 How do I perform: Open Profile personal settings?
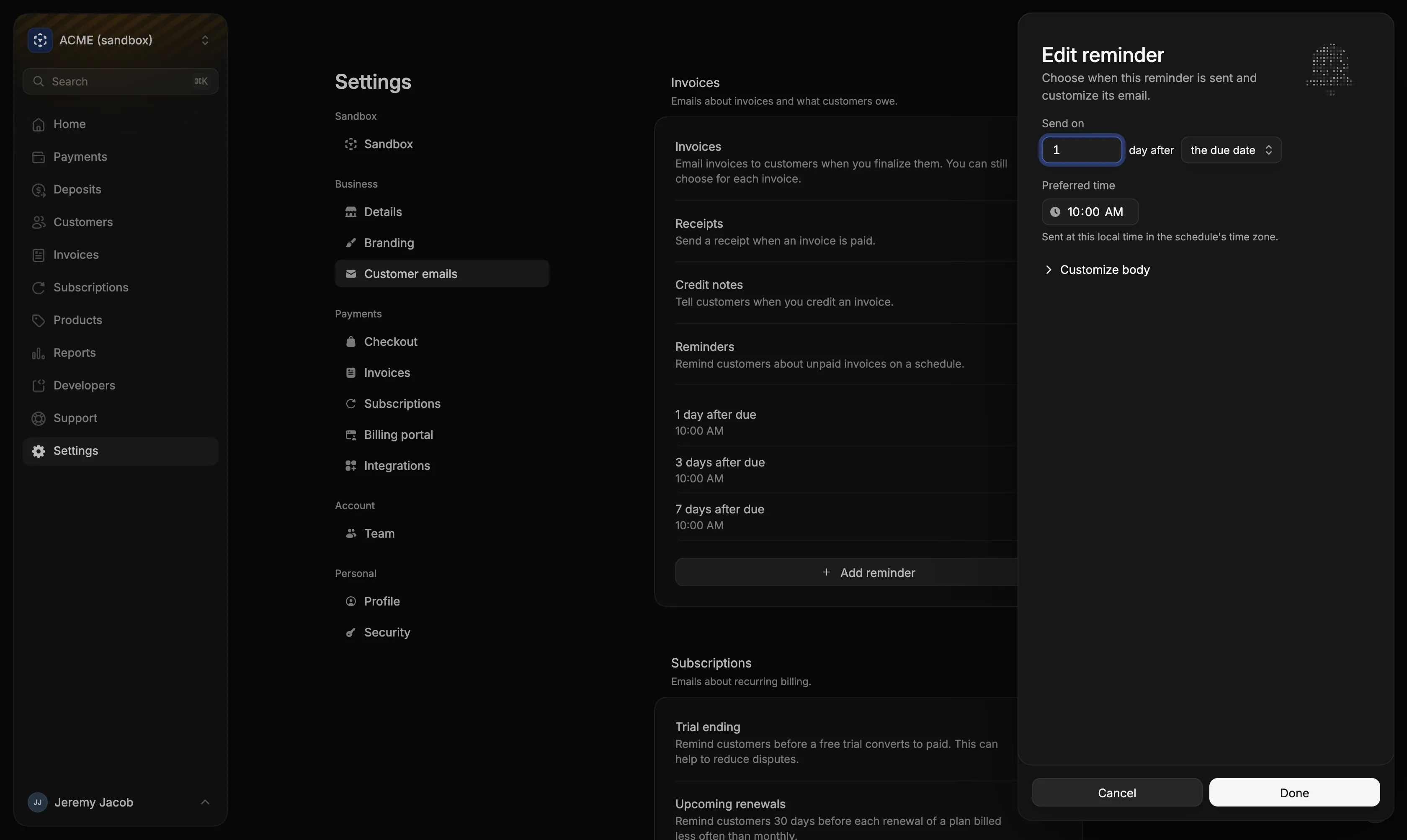[441, 602]
